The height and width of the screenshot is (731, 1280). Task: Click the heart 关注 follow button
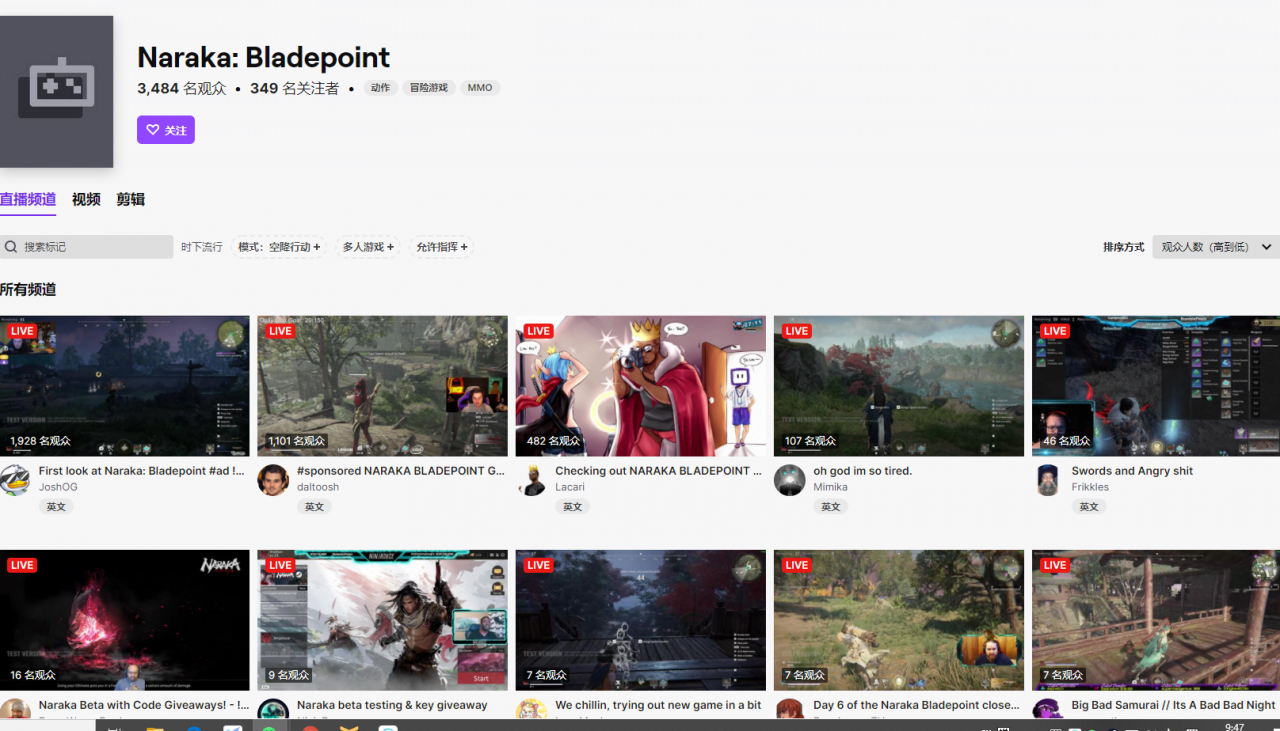click(x=166, y=130)
